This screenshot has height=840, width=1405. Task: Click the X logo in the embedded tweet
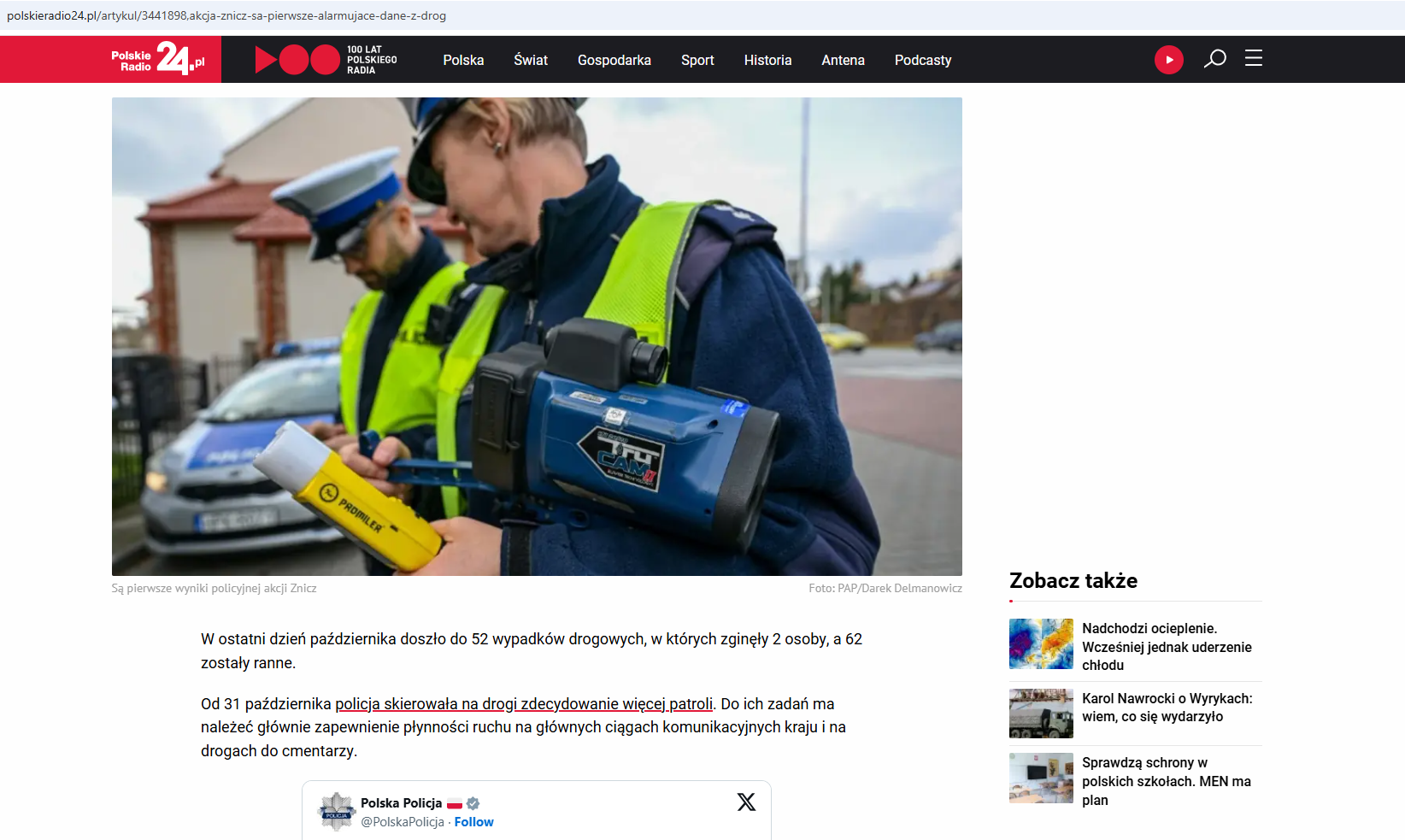[x=746, y=802]
